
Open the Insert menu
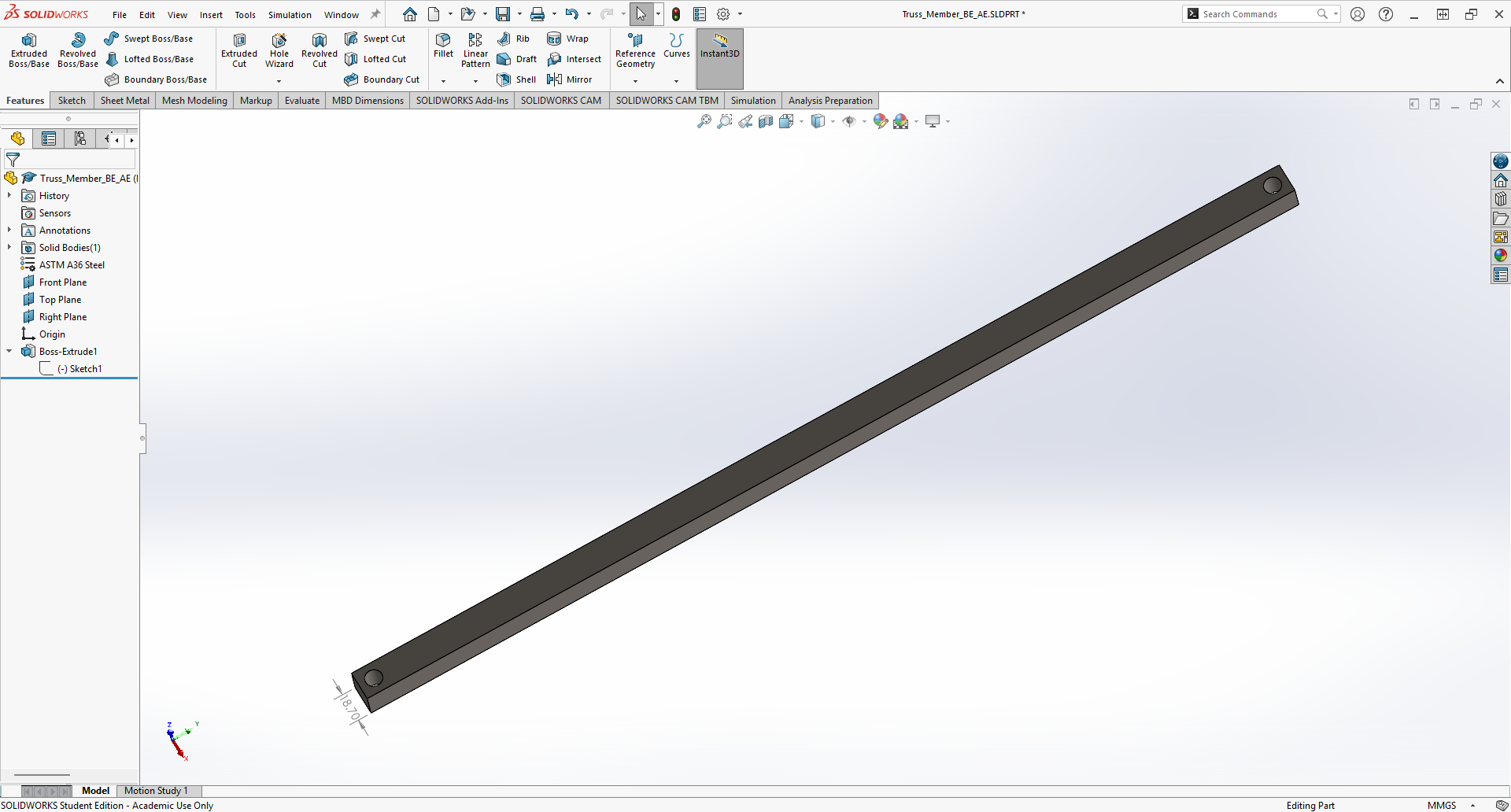(211, 15)
